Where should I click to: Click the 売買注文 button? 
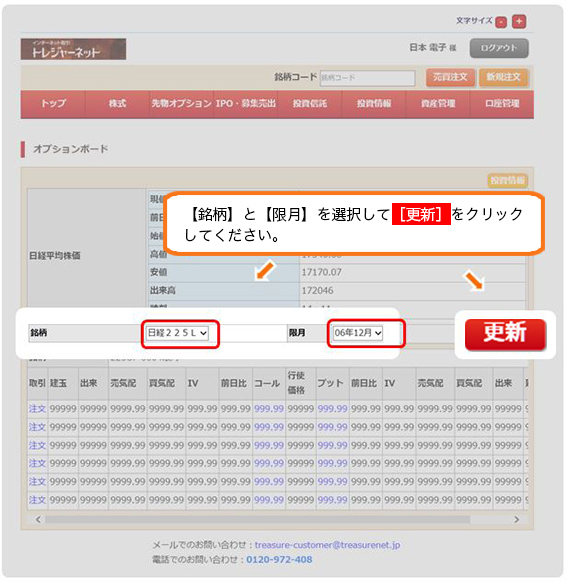(x=450, y=77)
